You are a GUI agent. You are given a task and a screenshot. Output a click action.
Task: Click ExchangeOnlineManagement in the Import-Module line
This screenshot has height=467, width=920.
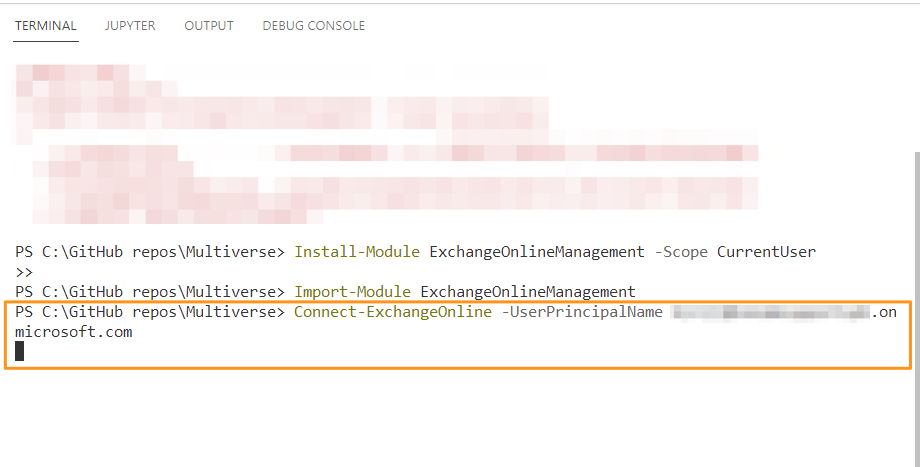[528, 292]
